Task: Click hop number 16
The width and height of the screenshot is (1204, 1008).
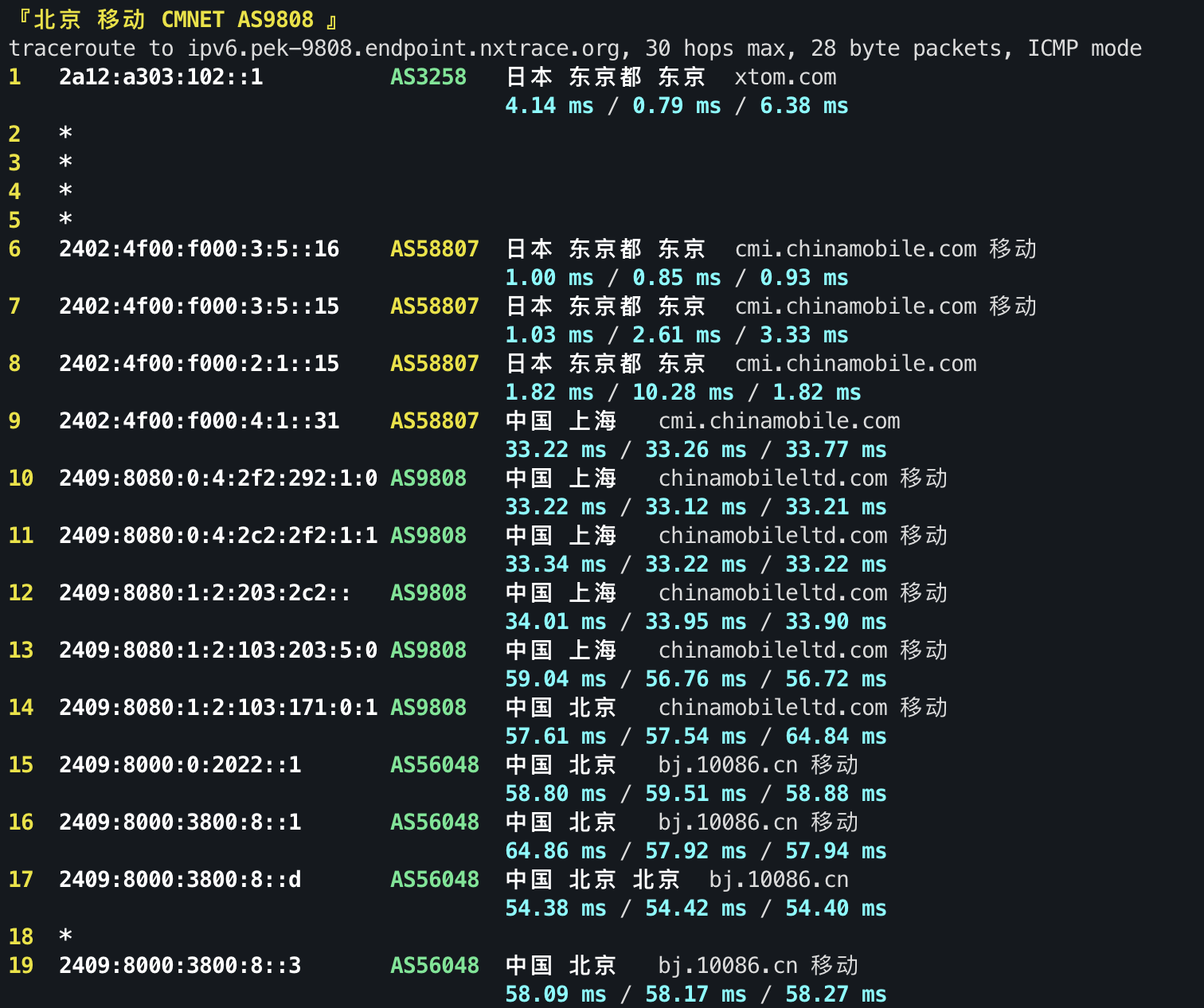Action: click(x=21, y=822)
